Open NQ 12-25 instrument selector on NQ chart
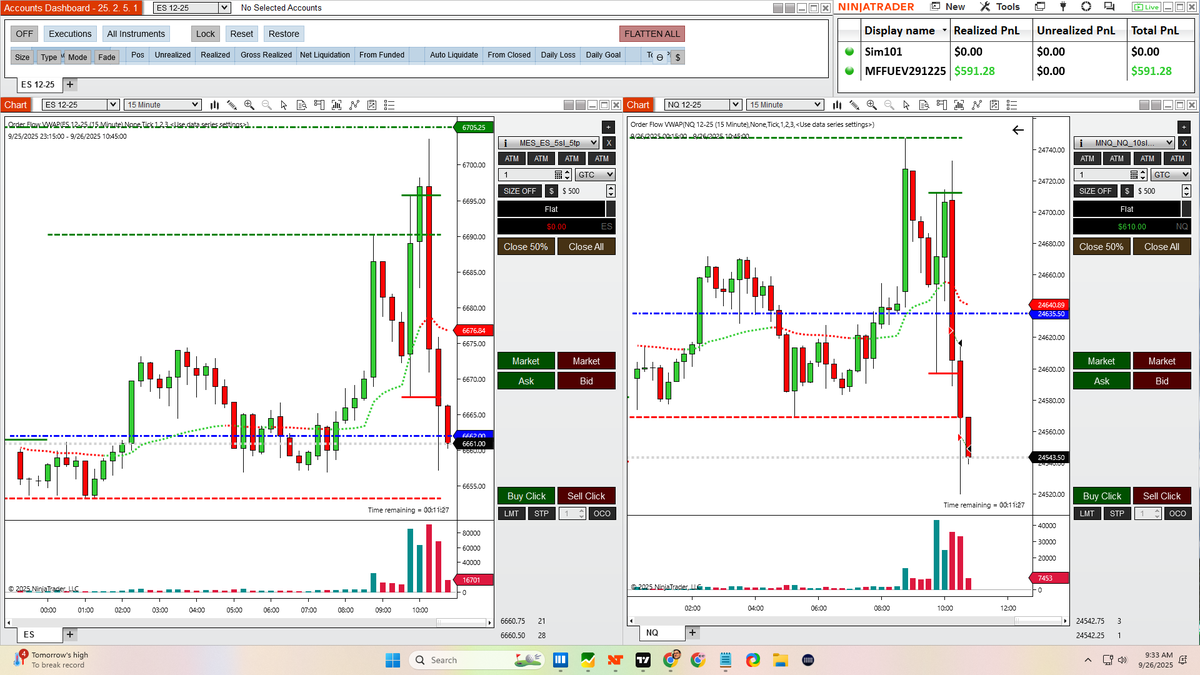The width and height of the screenshot is (1200, 675). tap(704, 105)
